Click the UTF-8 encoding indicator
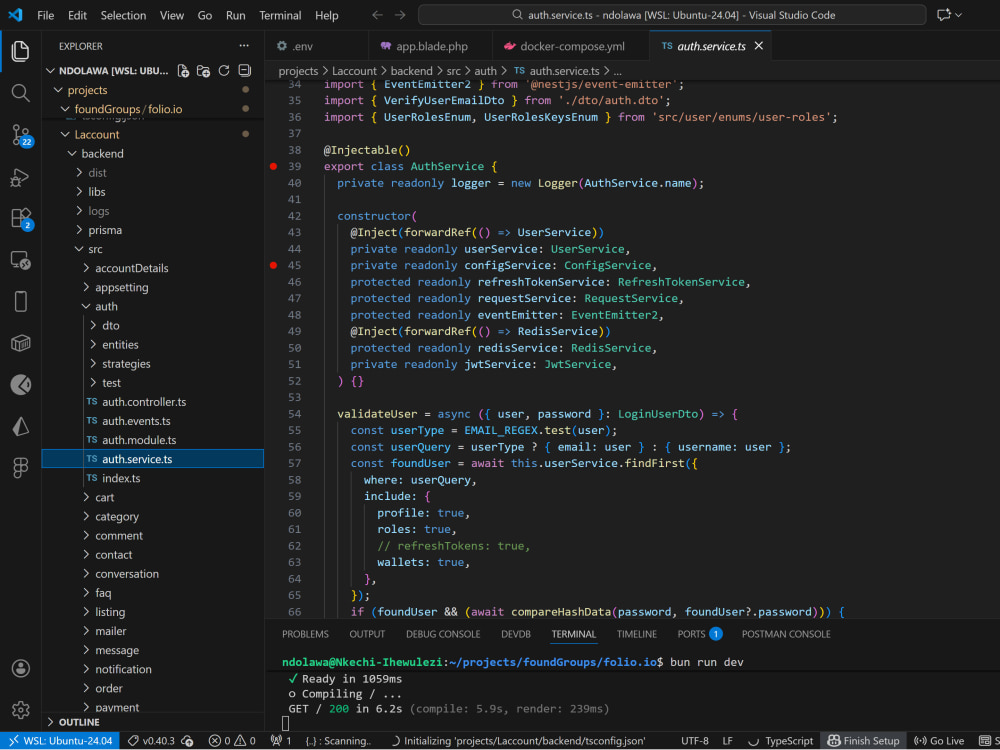 pos(695,740)
